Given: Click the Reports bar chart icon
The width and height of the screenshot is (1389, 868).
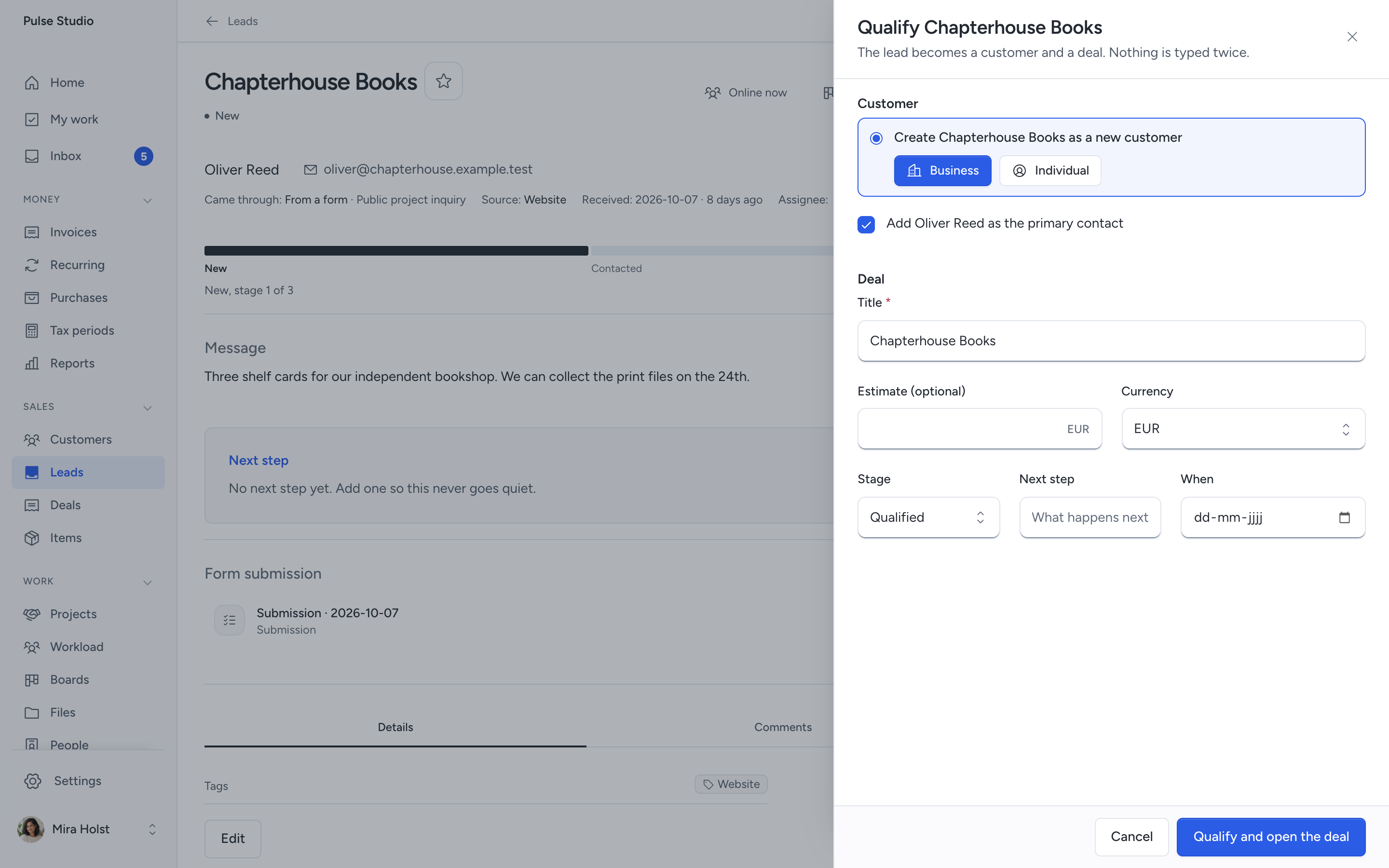Looking at the screenshot, I should point(31,364).
